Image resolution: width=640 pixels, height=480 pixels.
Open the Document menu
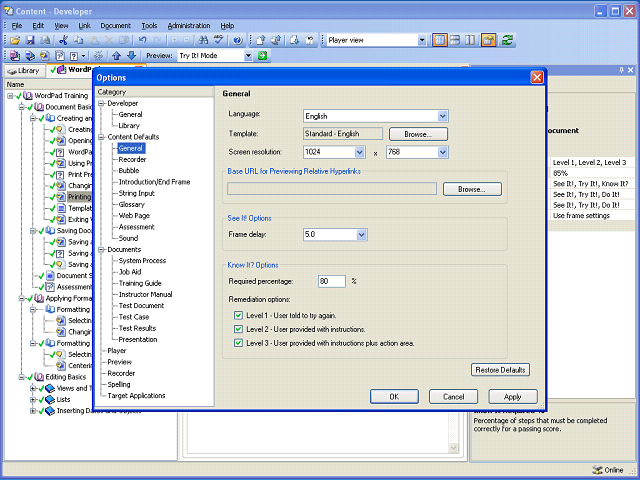[x=116, y=26]
